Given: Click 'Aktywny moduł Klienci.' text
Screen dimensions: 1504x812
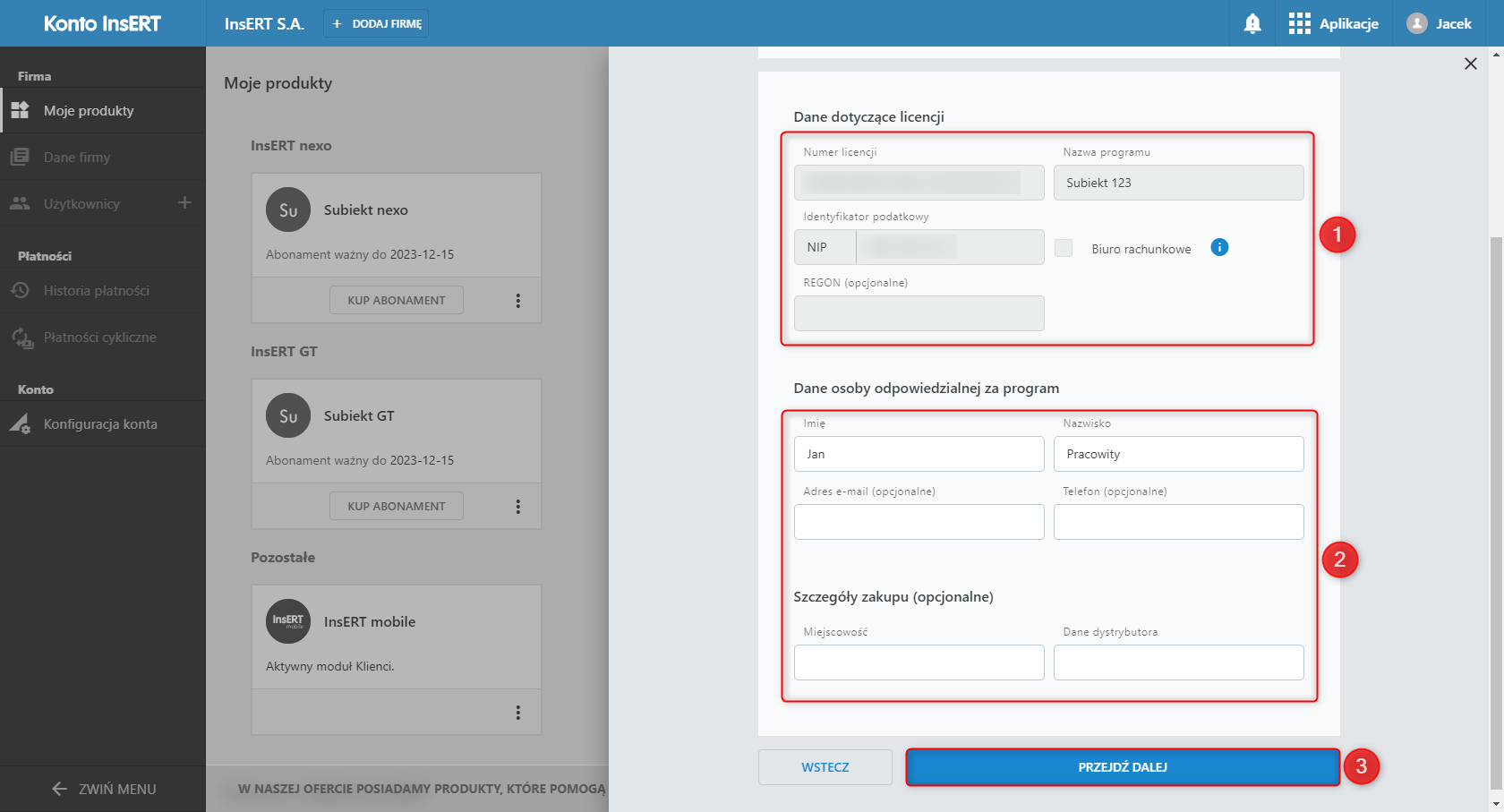Looking at the screenshot, I should pyautogui.click(x=330, y=666).
